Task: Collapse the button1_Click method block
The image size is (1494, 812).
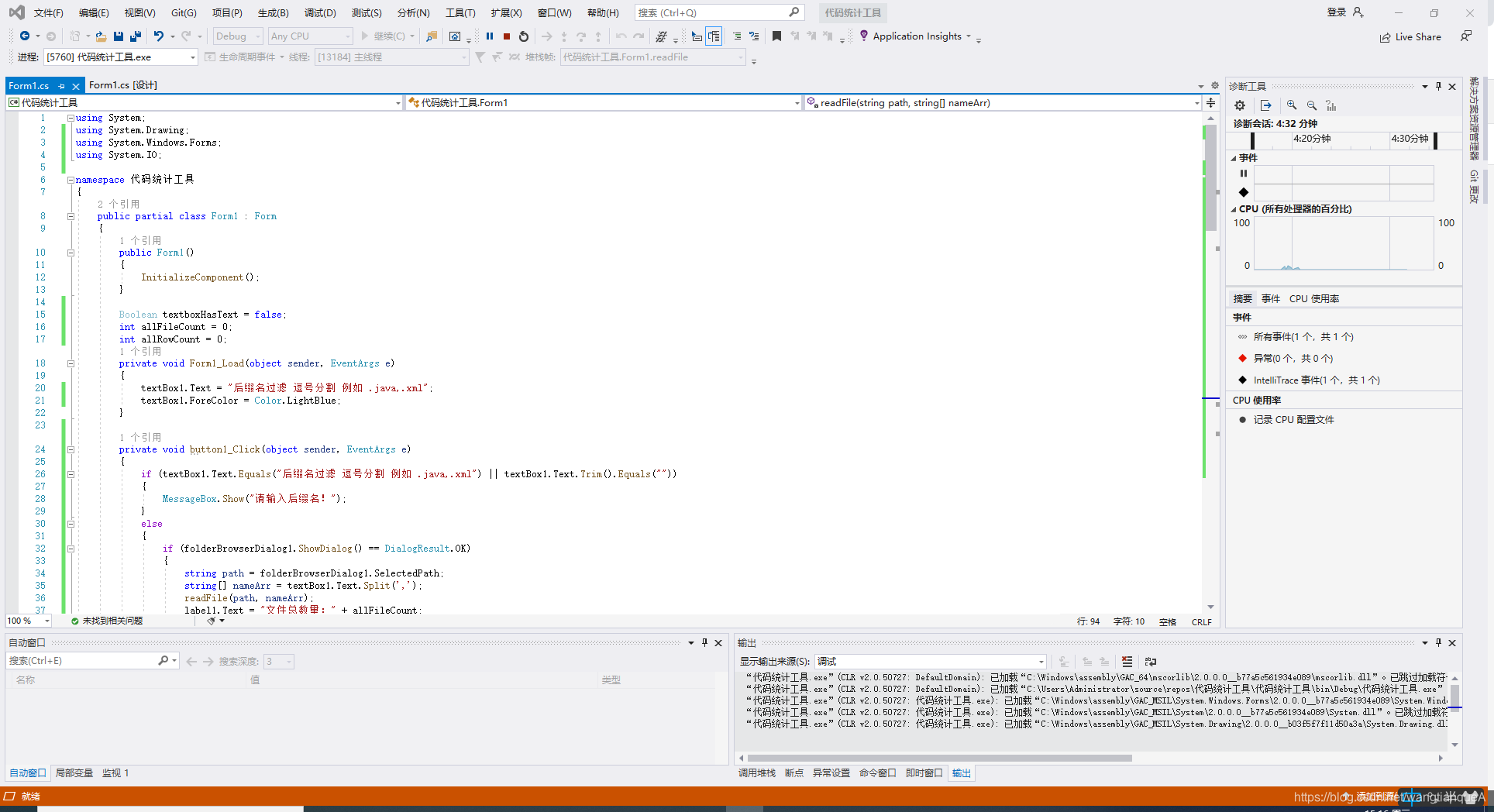Action: click(71, 449)
